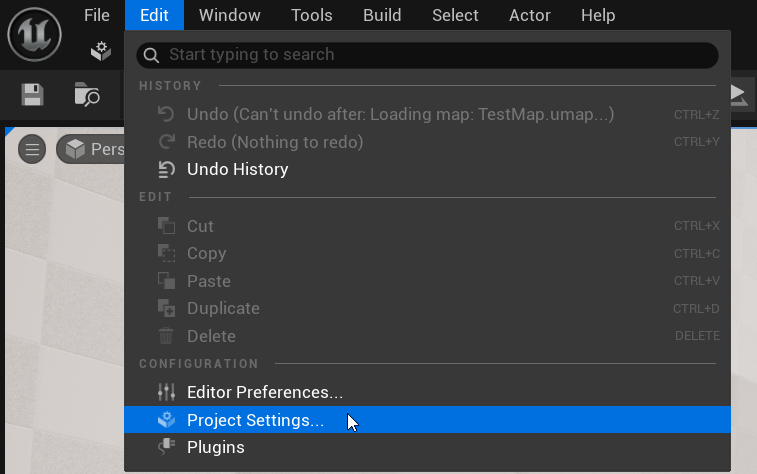Screen dimensions: 757x474
Task: Open Content Browser folder search icon
Action: pyautogui.click(x=87, y=95)
